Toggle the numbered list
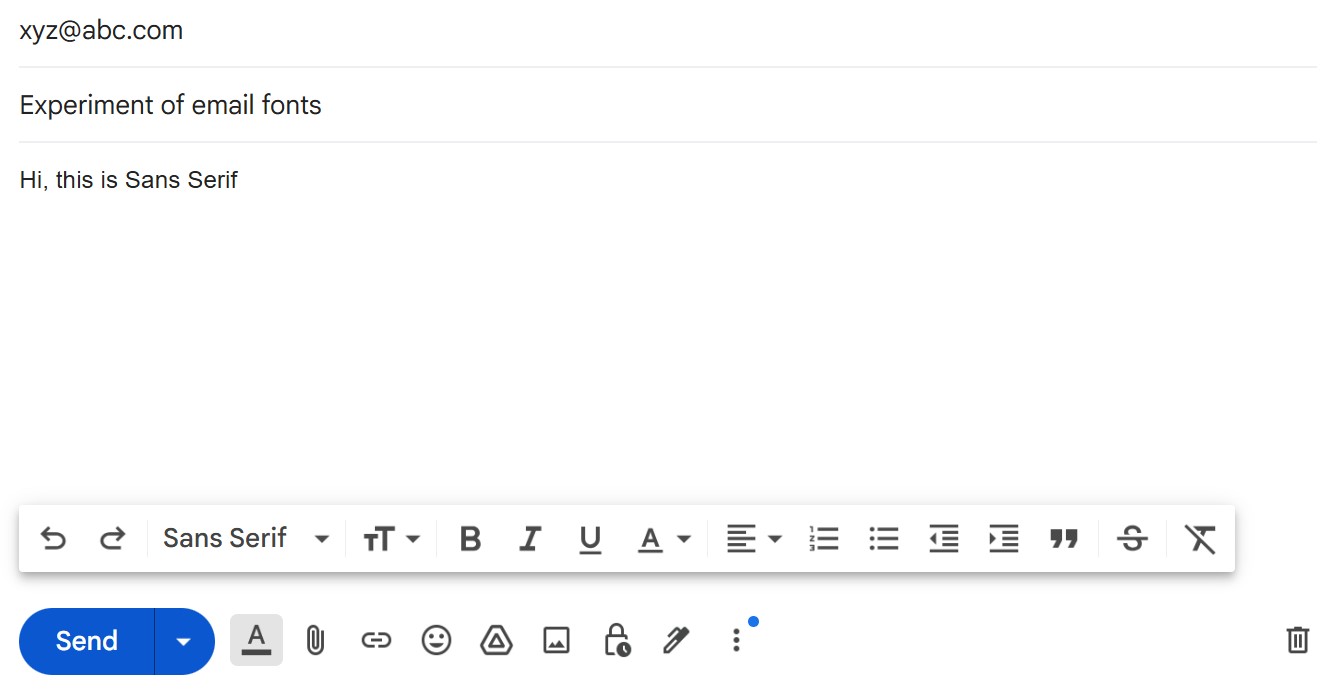The image size is (1332, 692). pos(824,538)
